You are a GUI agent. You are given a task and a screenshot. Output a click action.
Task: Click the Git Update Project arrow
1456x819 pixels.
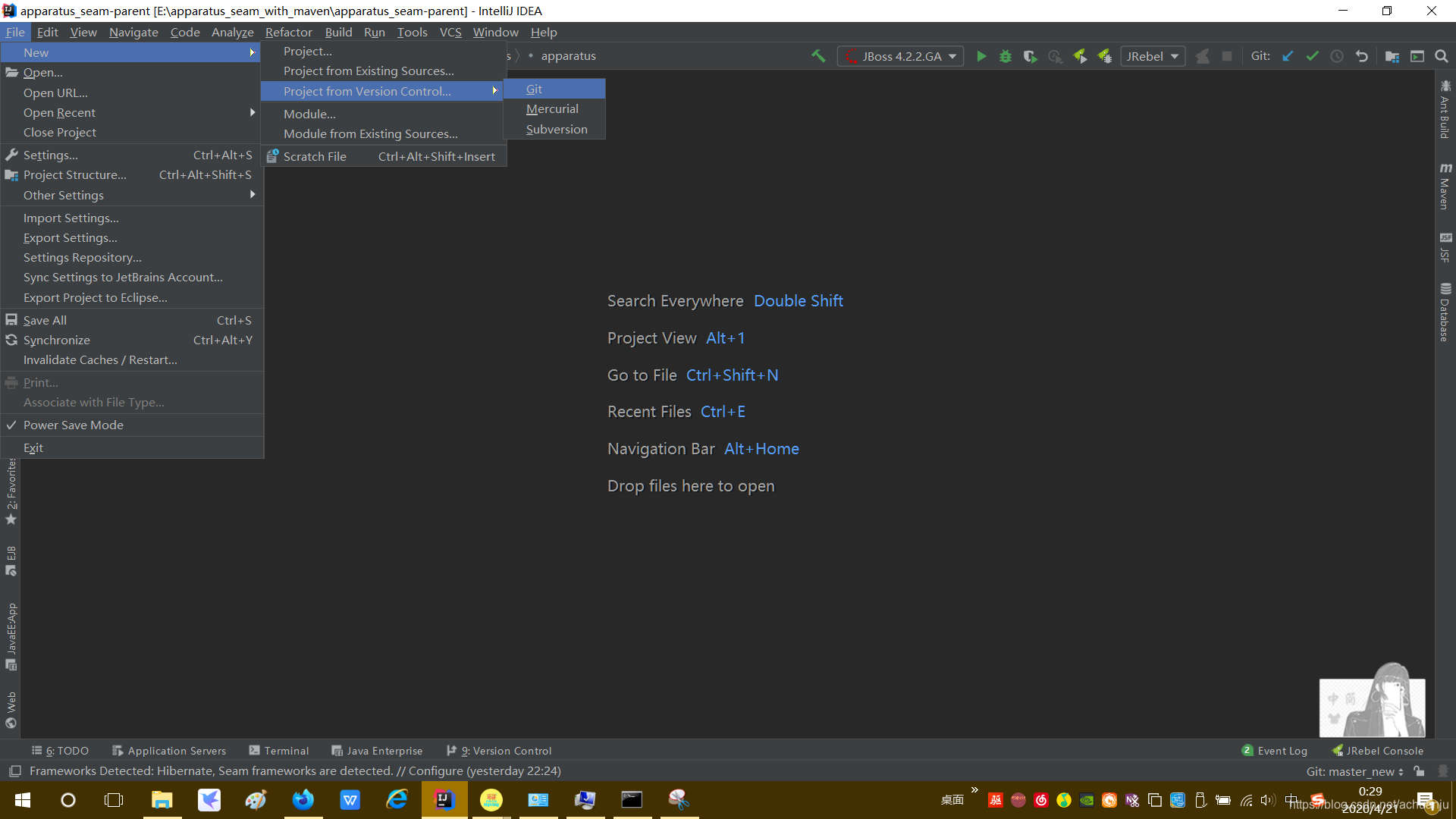pos(1288,56)
